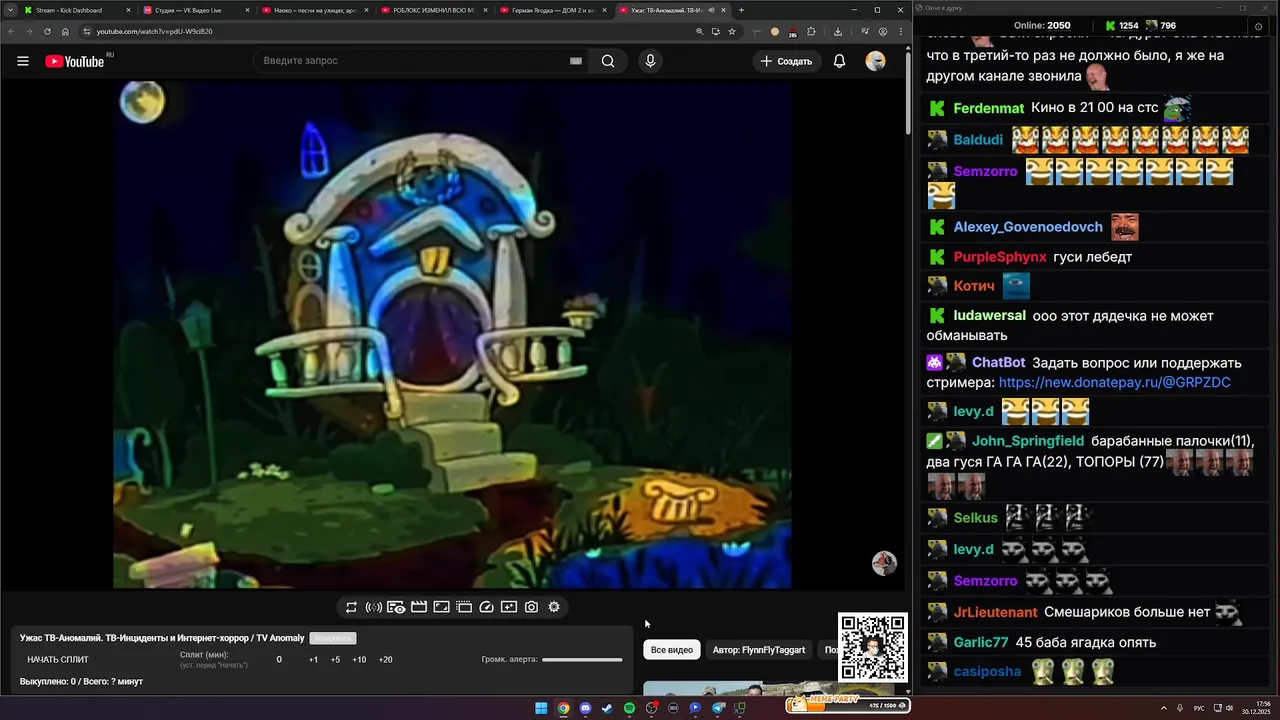Click the split minutes value 0

[279, 660]
